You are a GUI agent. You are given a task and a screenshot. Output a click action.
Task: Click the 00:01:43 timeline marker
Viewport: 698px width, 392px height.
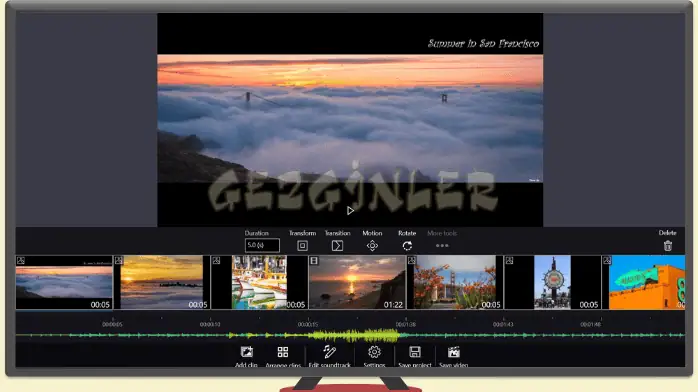point(503,324)
